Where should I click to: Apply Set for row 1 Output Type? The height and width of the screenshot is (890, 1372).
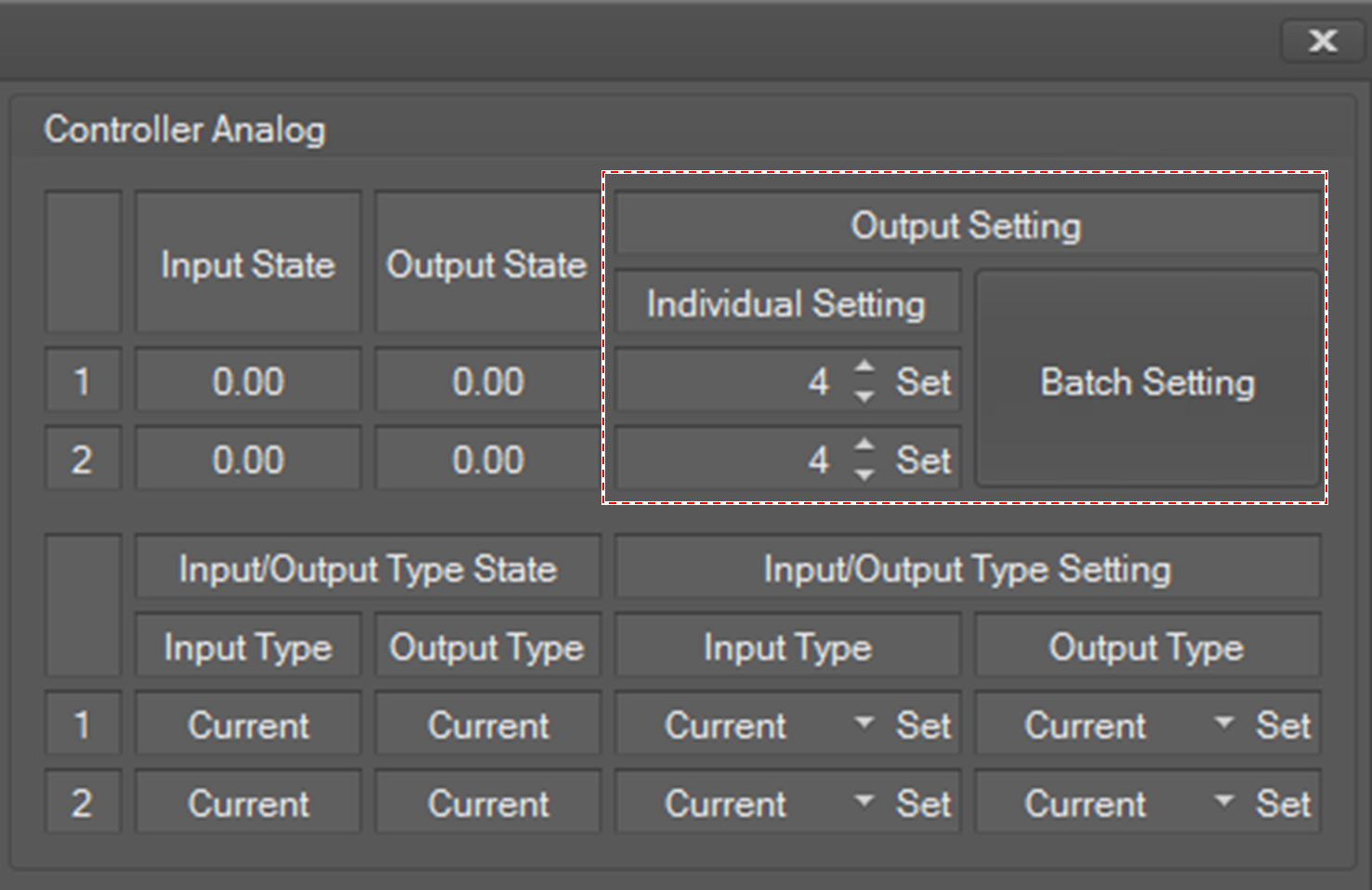[1283, 725]
